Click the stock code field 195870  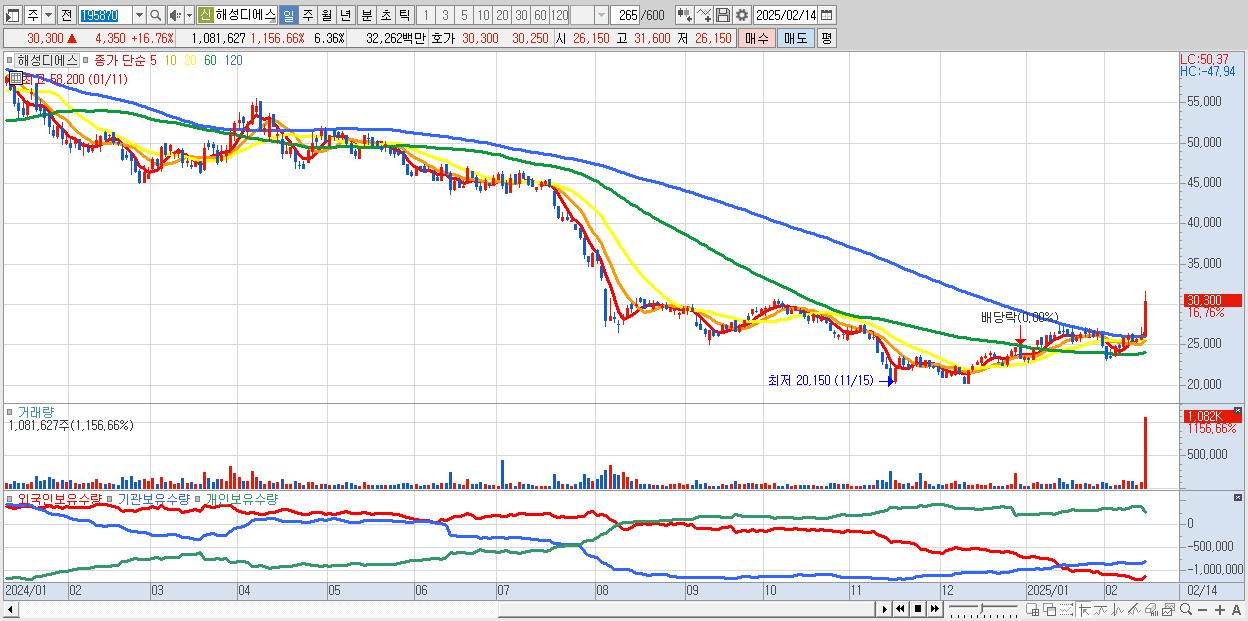[105, 15]
